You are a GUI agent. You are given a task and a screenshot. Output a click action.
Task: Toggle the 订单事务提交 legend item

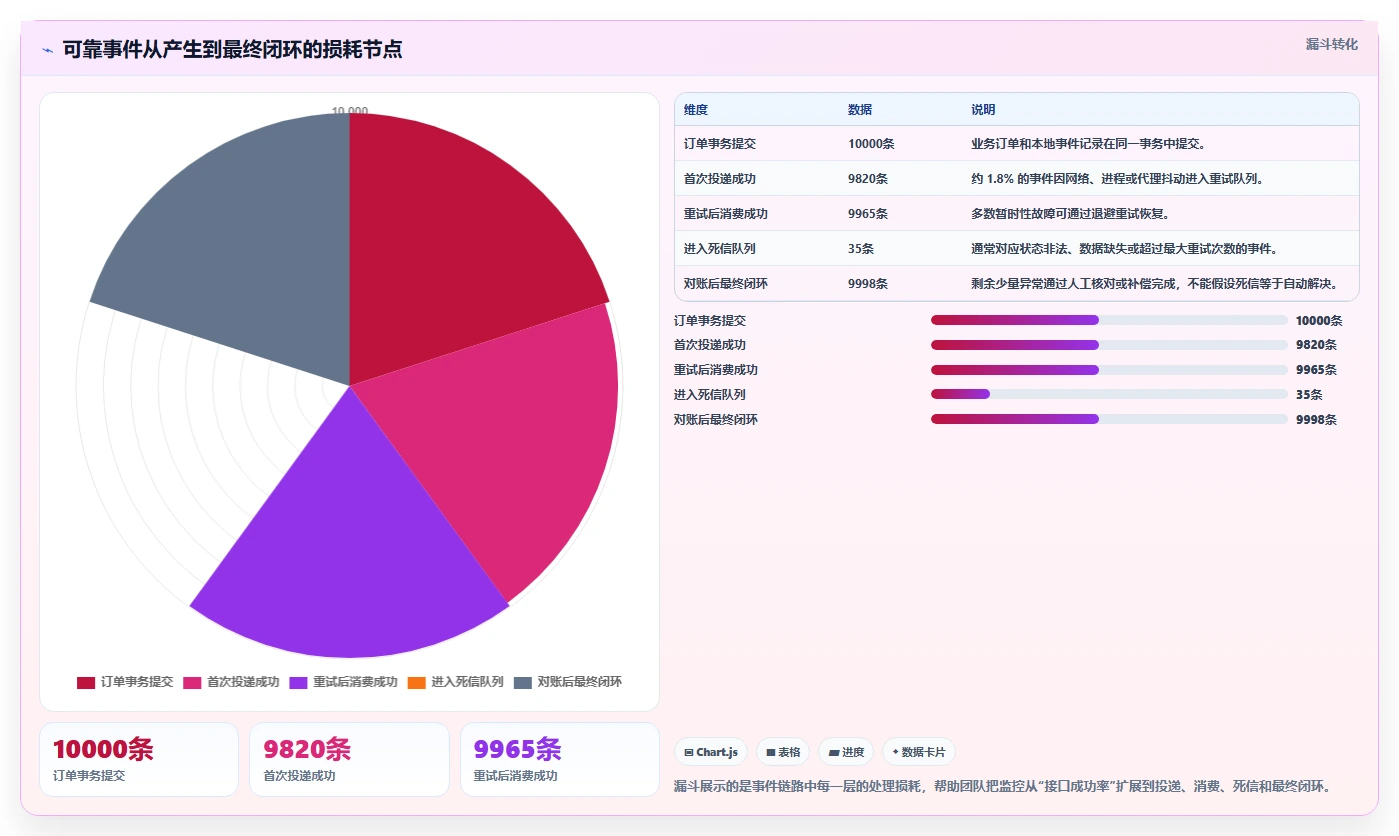tap(125, 682)
